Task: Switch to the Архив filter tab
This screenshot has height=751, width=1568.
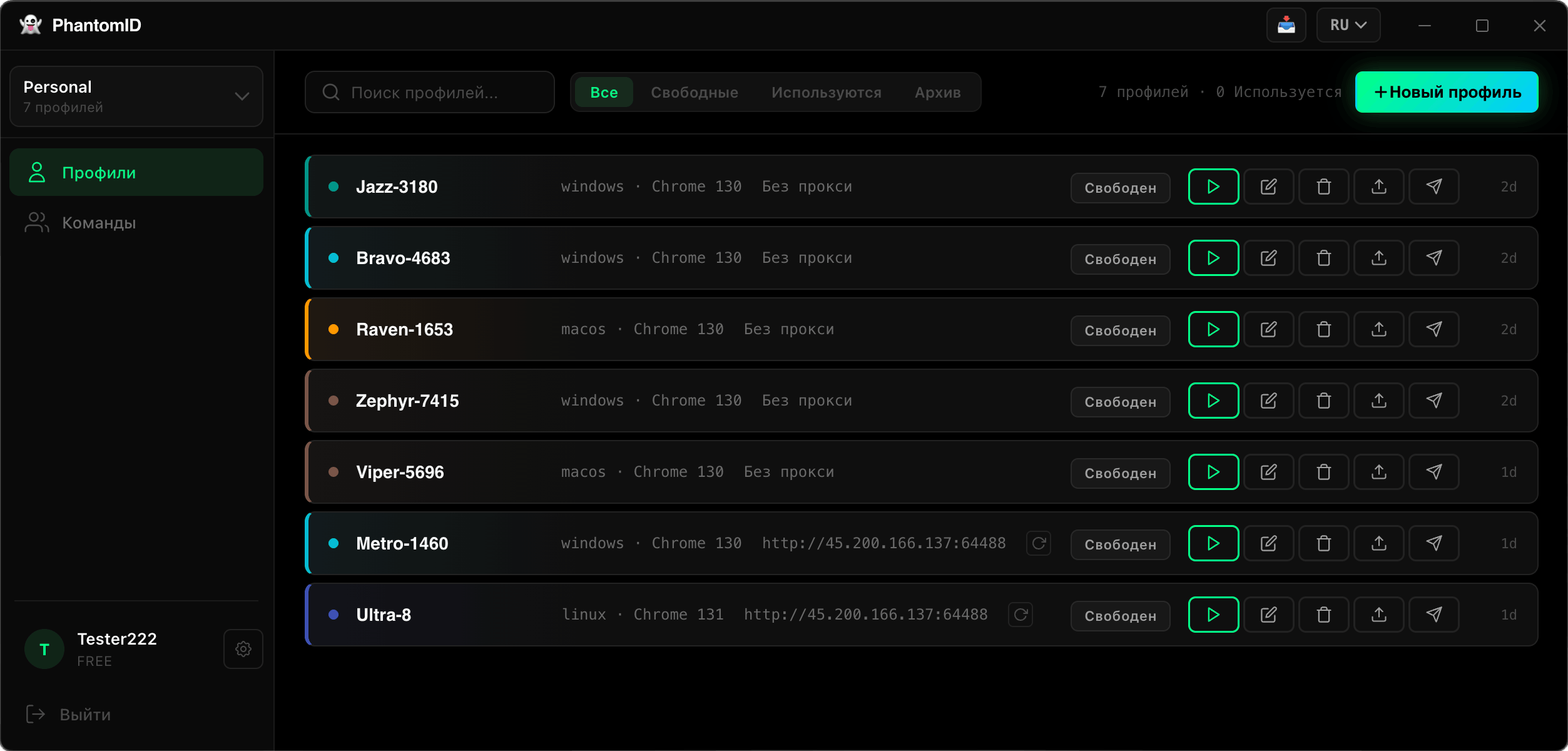Action: click(x=937, y=92)
